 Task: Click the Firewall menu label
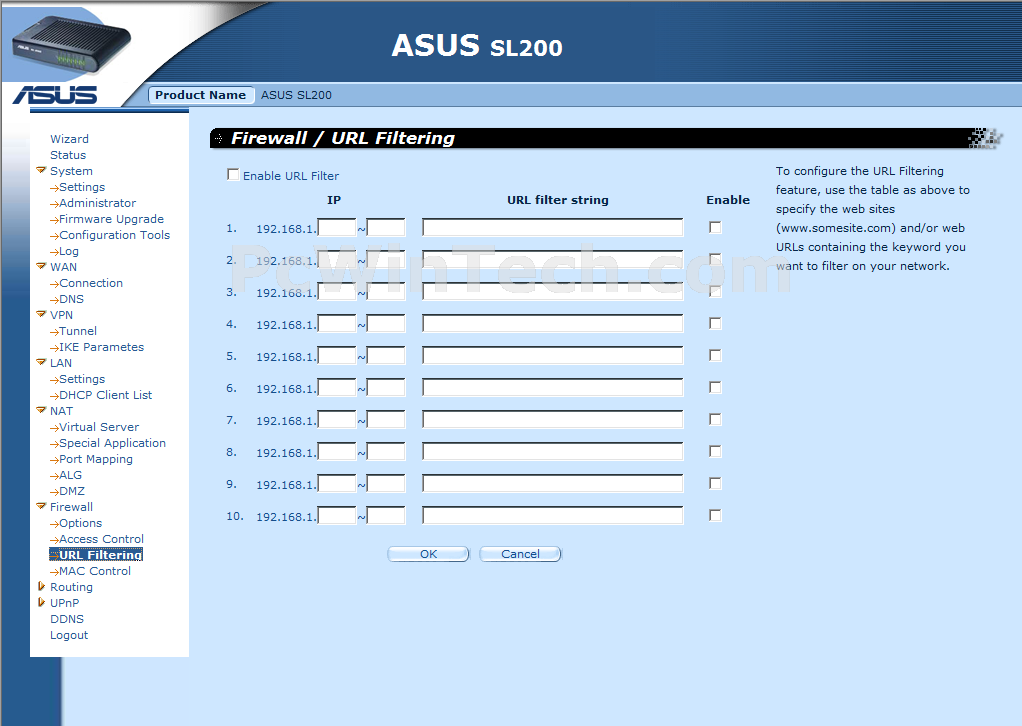pos(71,507)
